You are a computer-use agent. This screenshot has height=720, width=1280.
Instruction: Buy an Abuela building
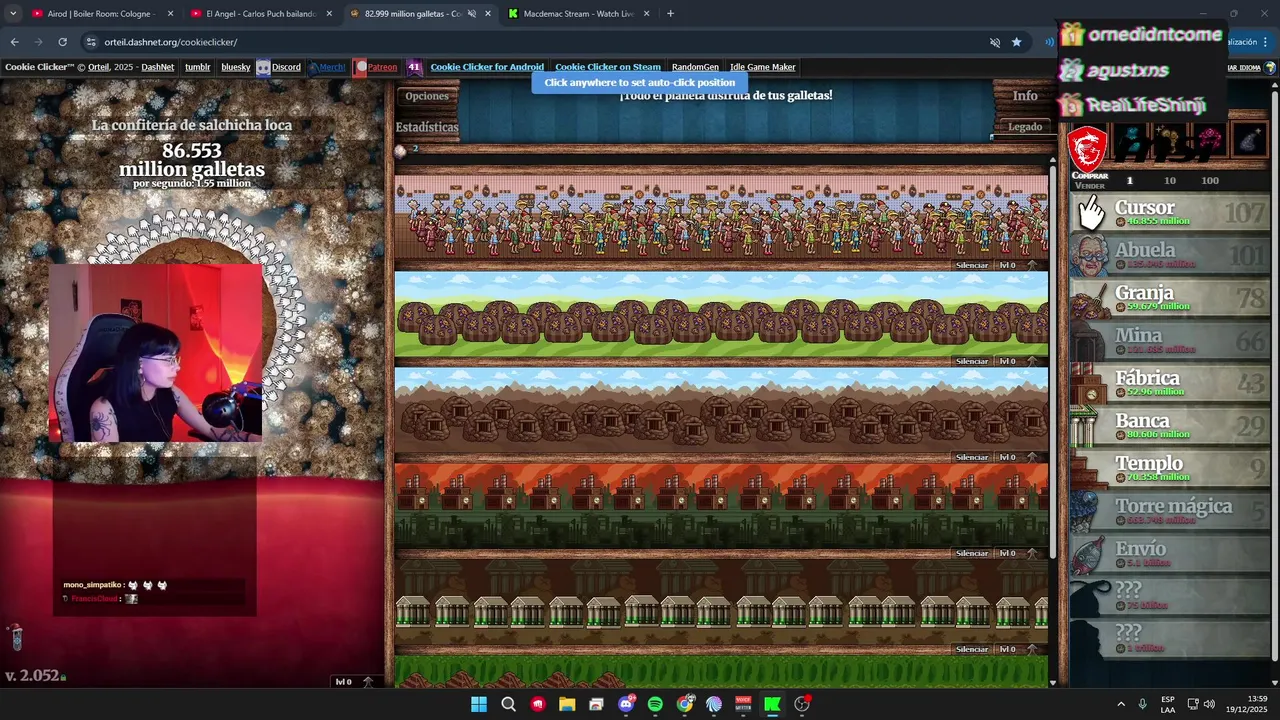point(1170,256)
